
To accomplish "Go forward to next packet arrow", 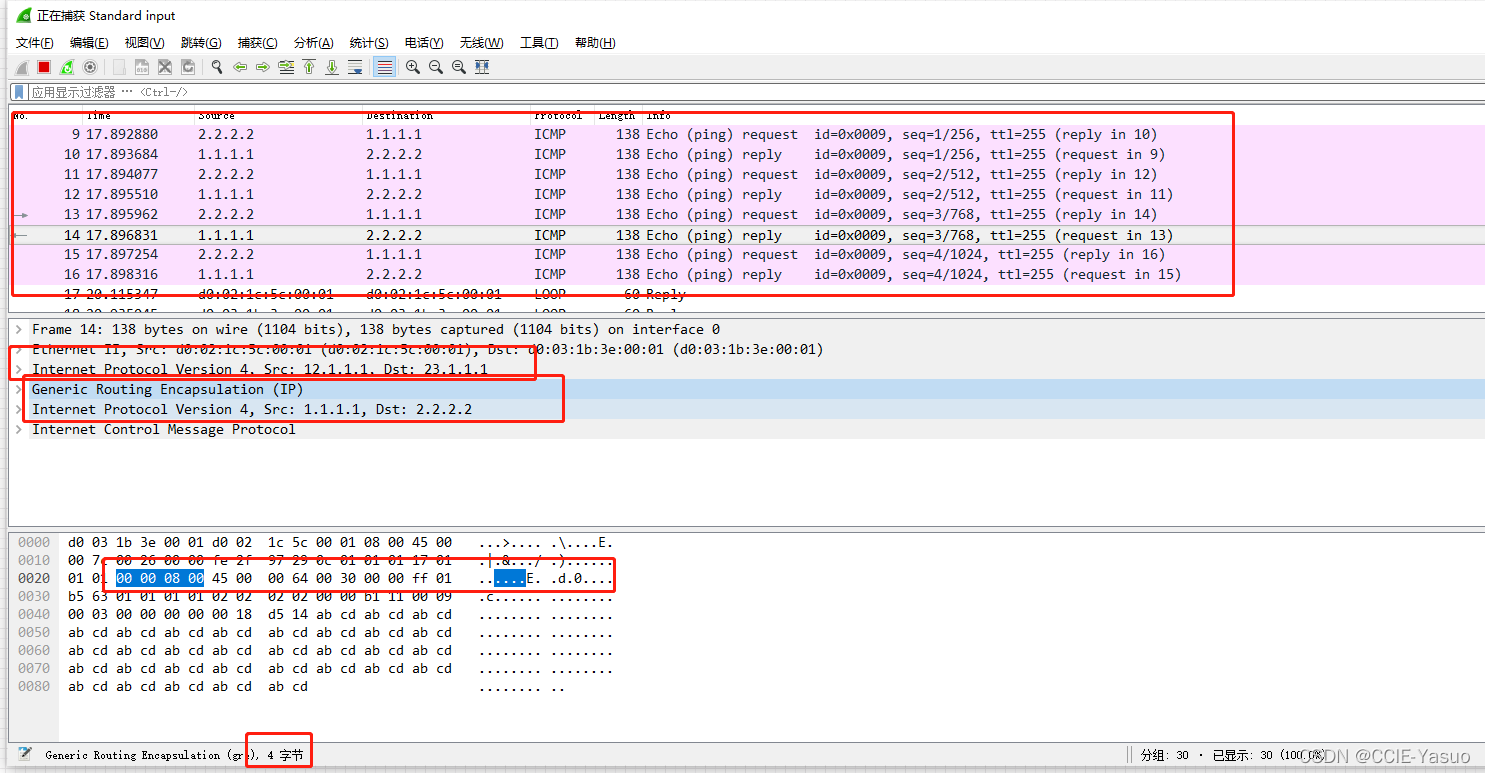I will tap(263, 67).
